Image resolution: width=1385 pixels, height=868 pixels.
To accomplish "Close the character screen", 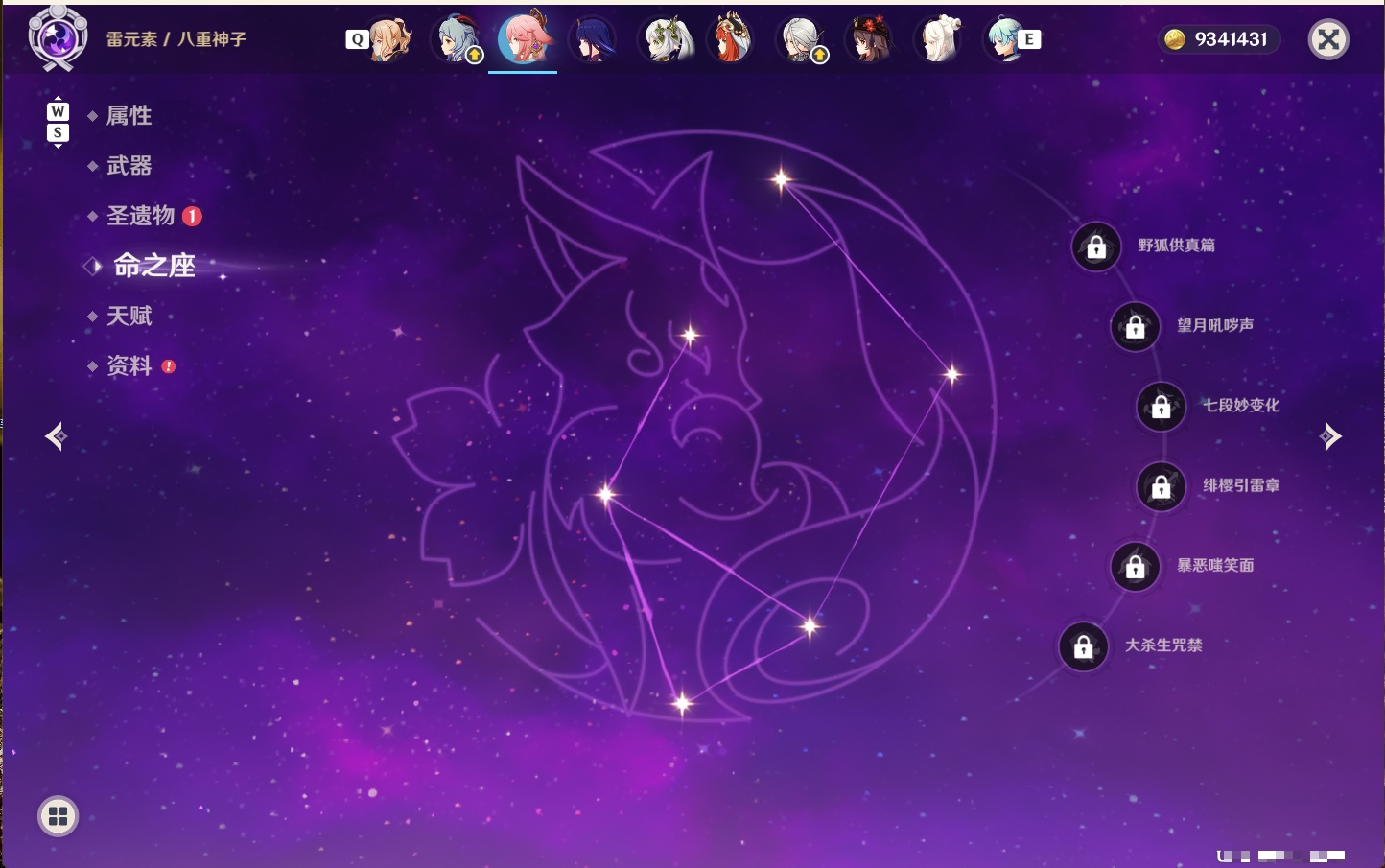I will (1328, 39).
